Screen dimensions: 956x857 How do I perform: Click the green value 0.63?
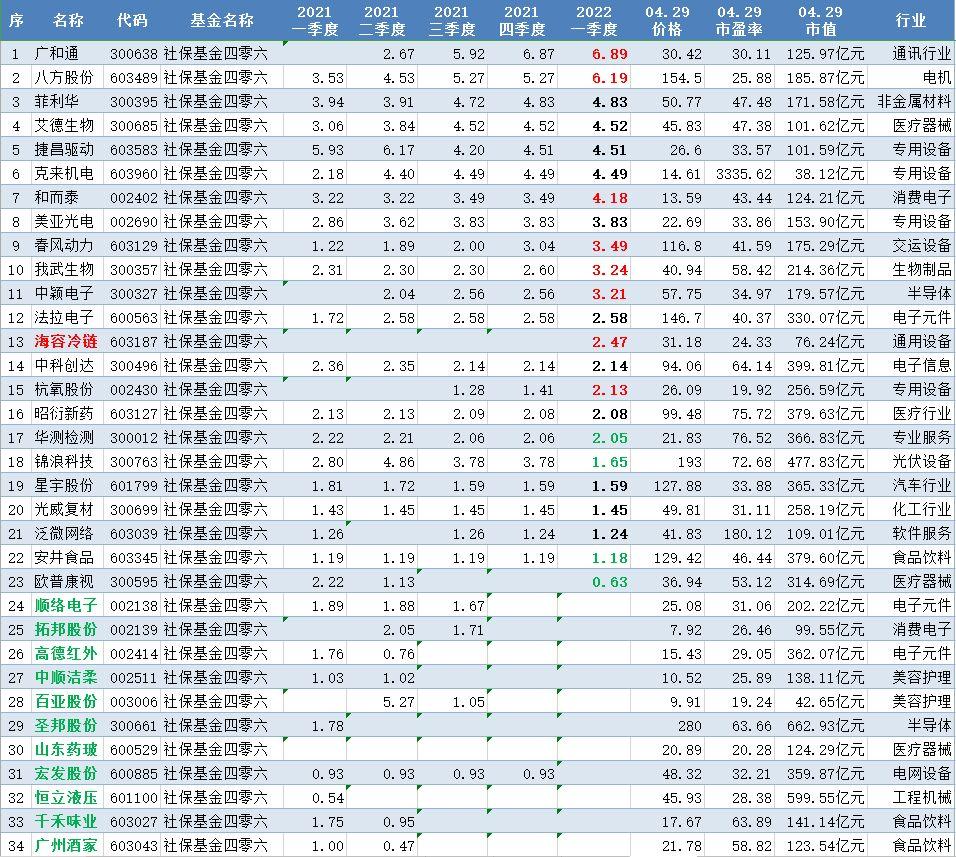tap(610, 582)
